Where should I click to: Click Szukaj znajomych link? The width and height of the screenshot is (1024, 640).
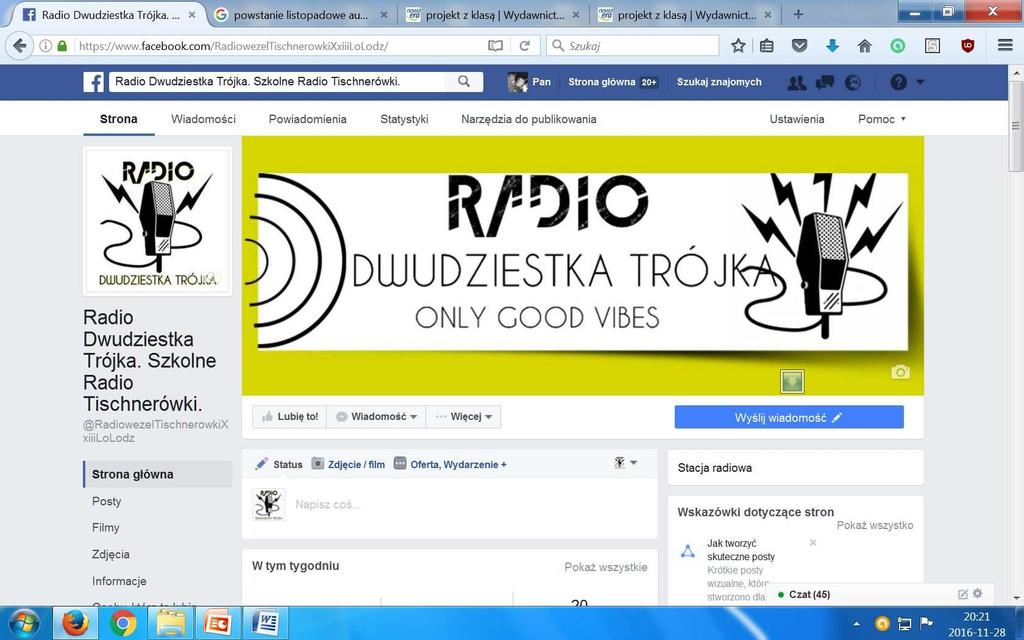click(719, 82)
